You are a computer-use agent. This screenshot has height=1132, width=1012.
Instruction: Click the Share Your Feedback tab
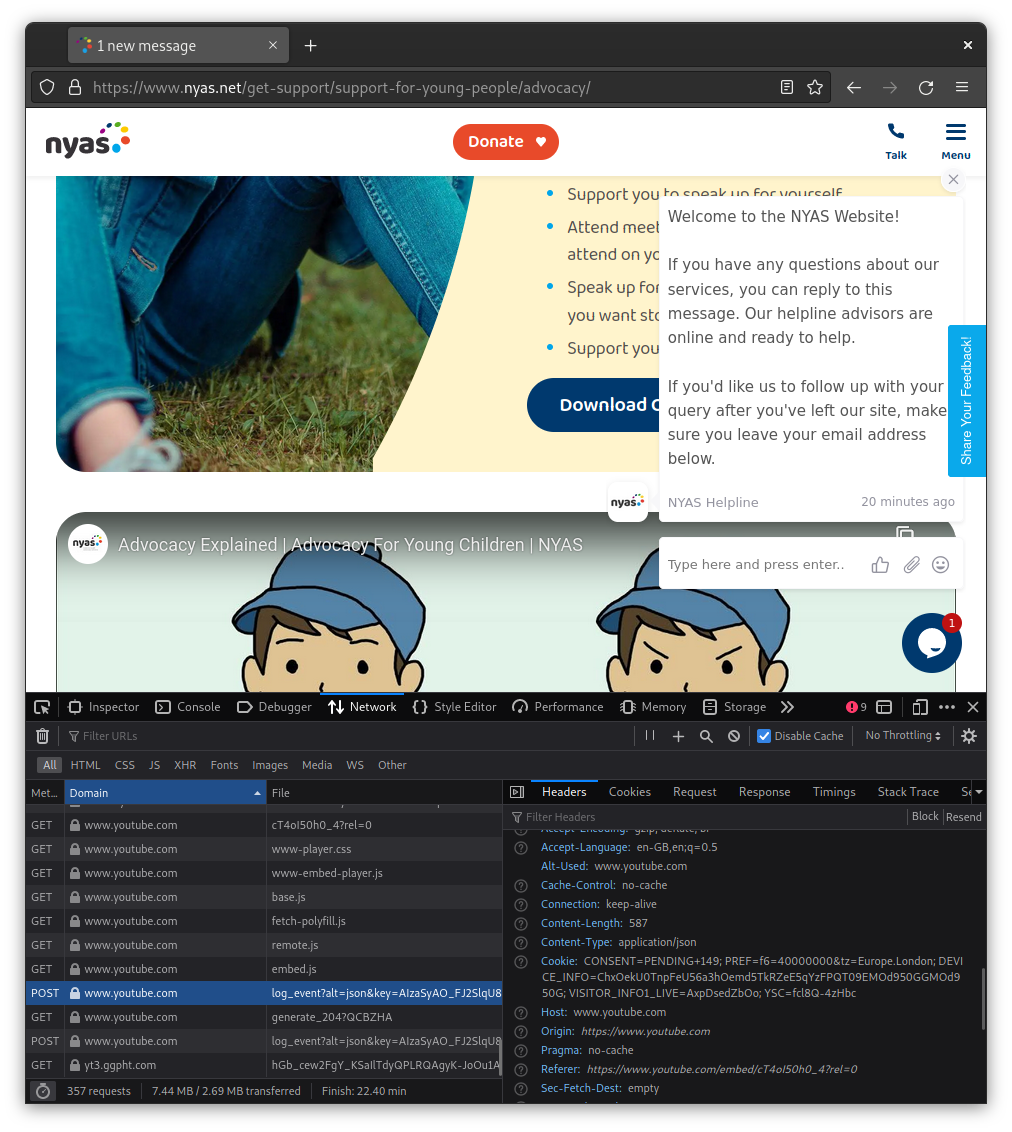967,401
